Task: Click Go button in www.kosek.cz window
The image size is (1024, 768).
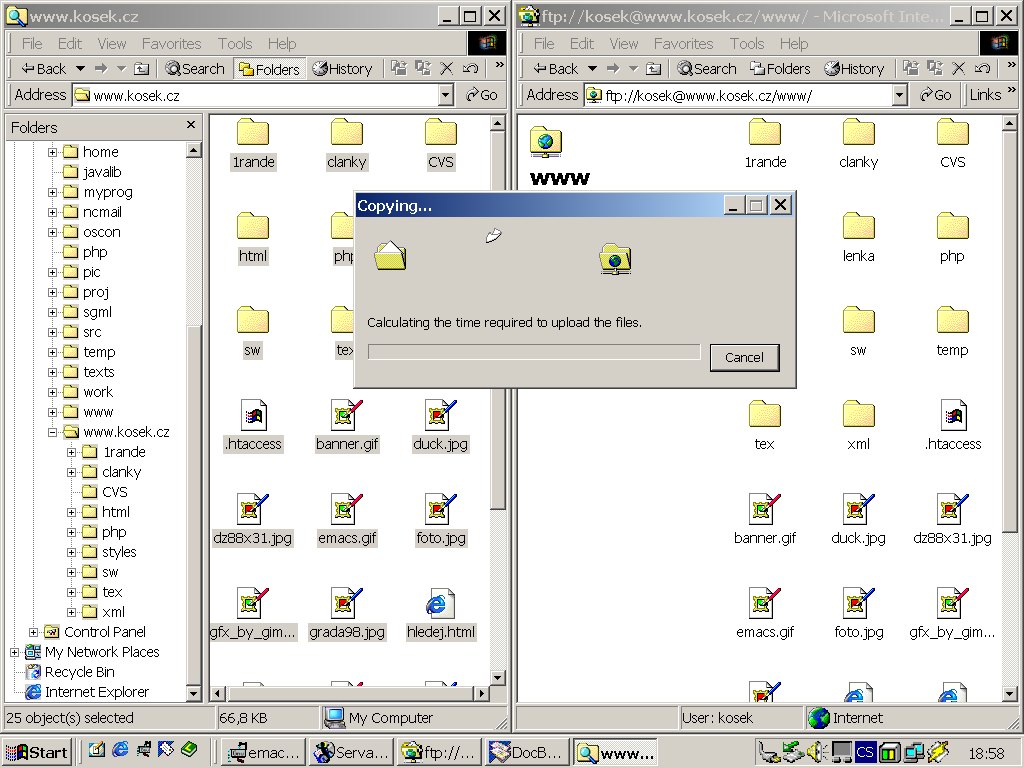Action: [x=482, y=95]
